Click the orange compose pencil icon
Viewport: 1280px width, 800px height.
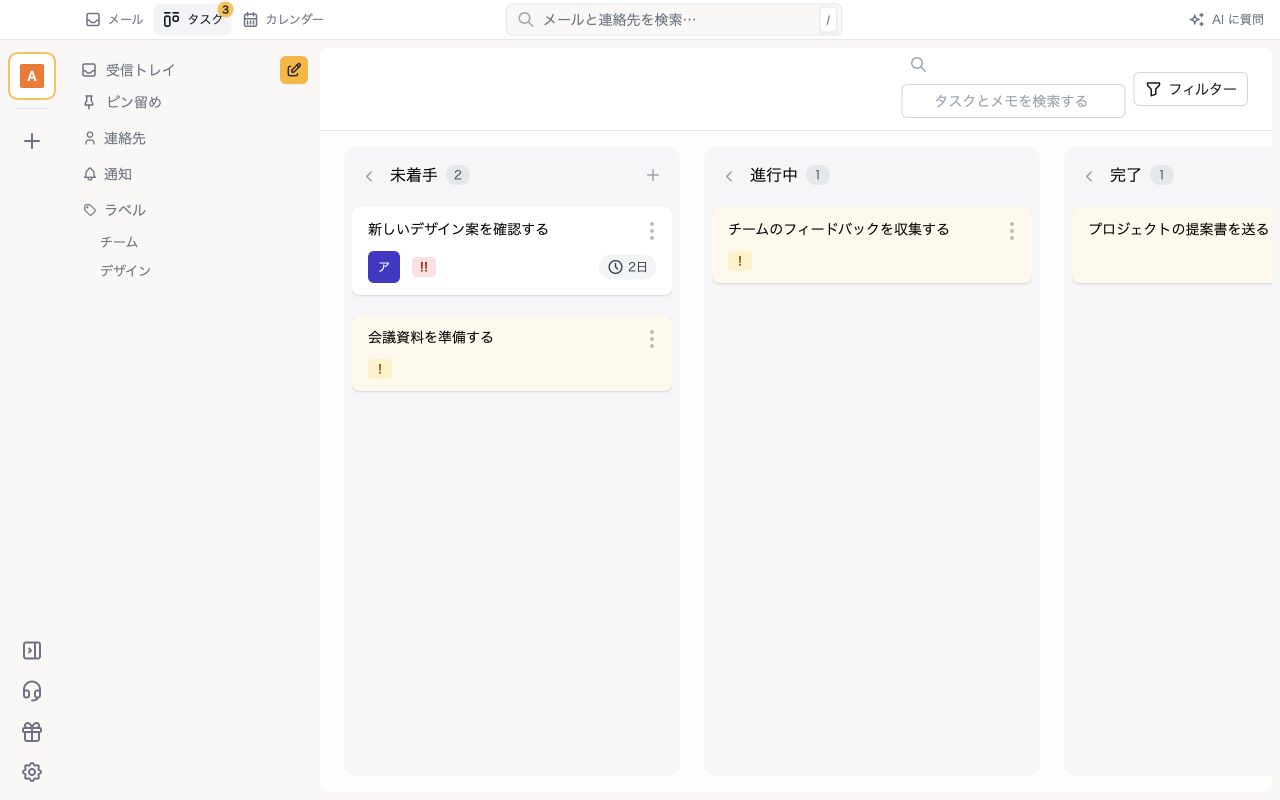click(294, 70)
